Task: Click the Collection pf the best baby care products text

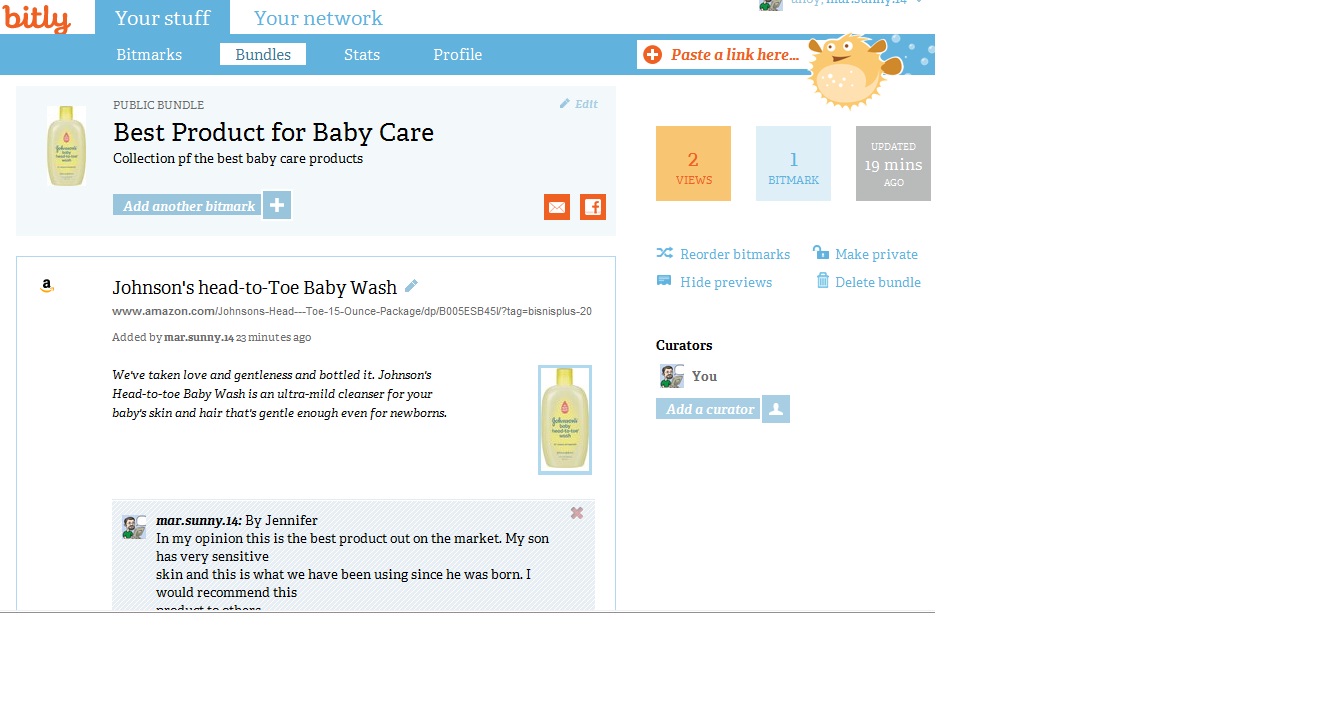Action: click(x=238, y=158)
